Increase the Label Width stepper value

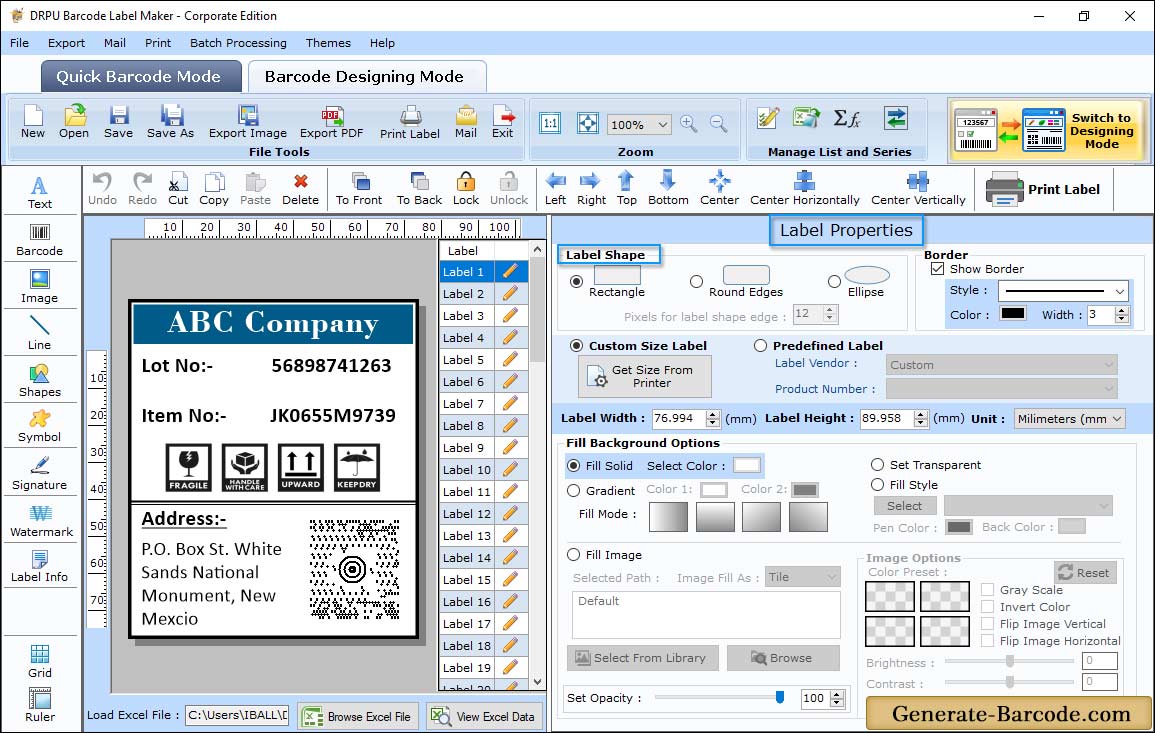[712, 415]
